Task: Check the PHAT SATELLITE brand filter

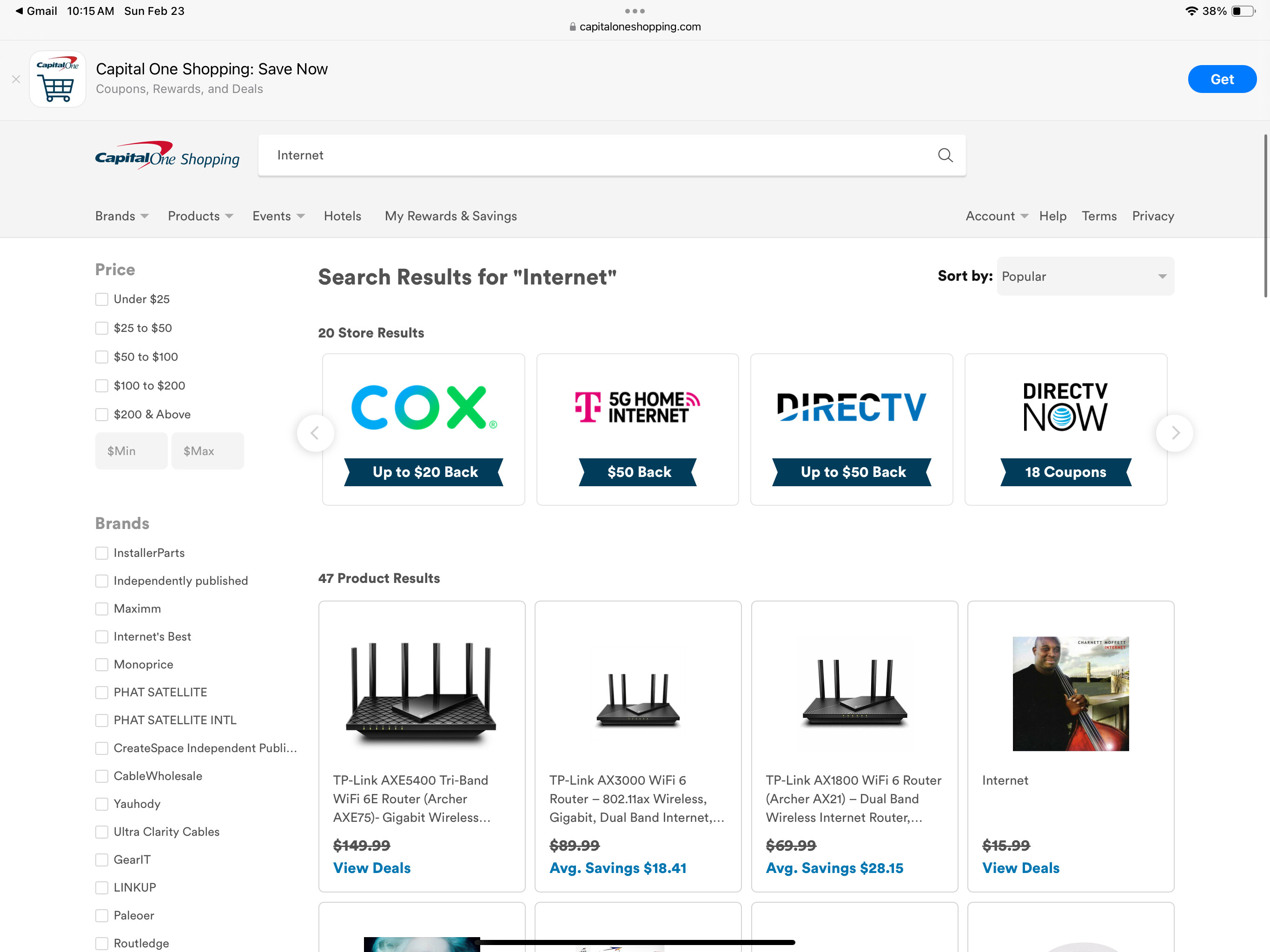Action: click(102, 692)
